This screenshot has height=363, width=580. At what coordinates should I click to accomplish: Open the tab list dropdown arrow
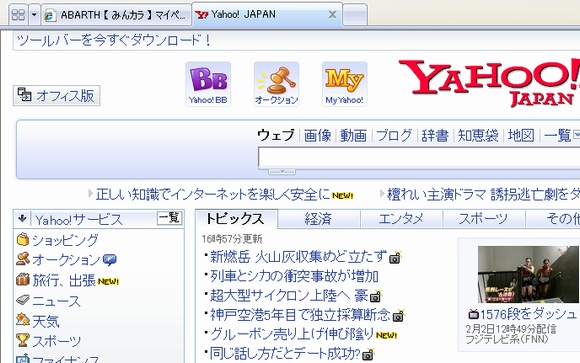pyautogui.click(x=34, y=15)
